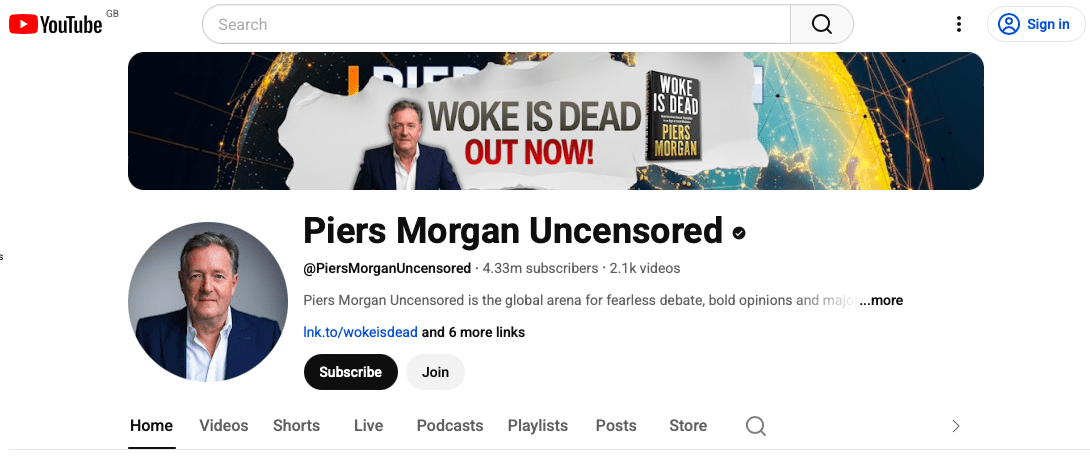Follow the lnk.to/wokeisdead link
1090x461 pixels.
click(x=361, y=332)
